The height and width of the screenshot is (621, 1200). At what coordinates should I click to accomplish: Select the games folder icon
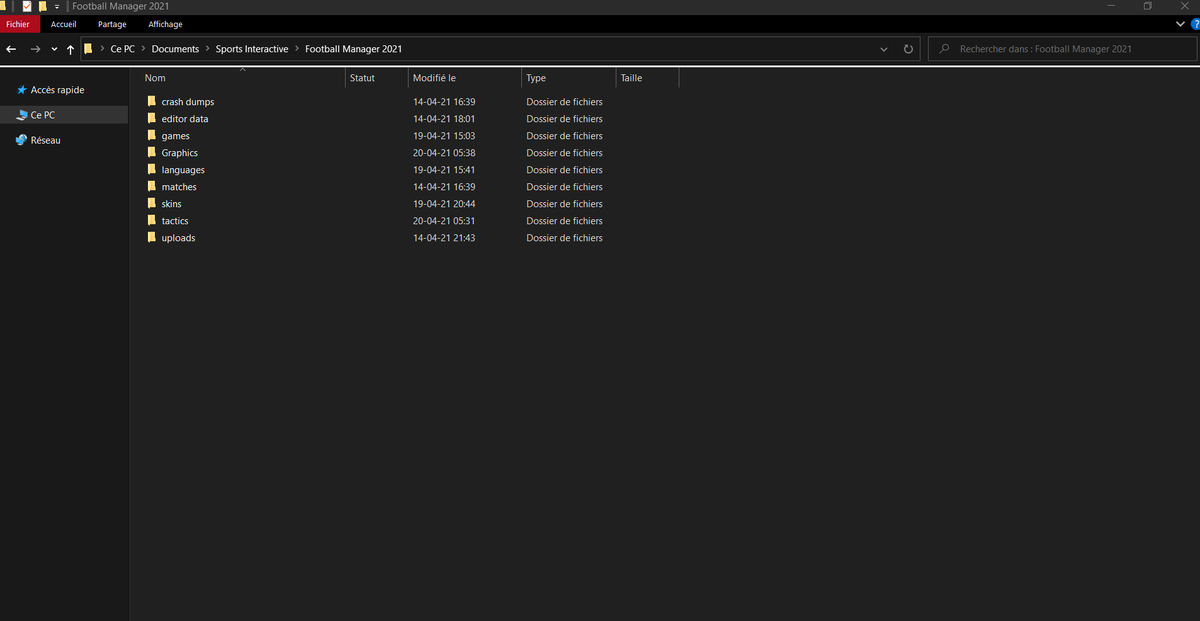pos(152,135)
